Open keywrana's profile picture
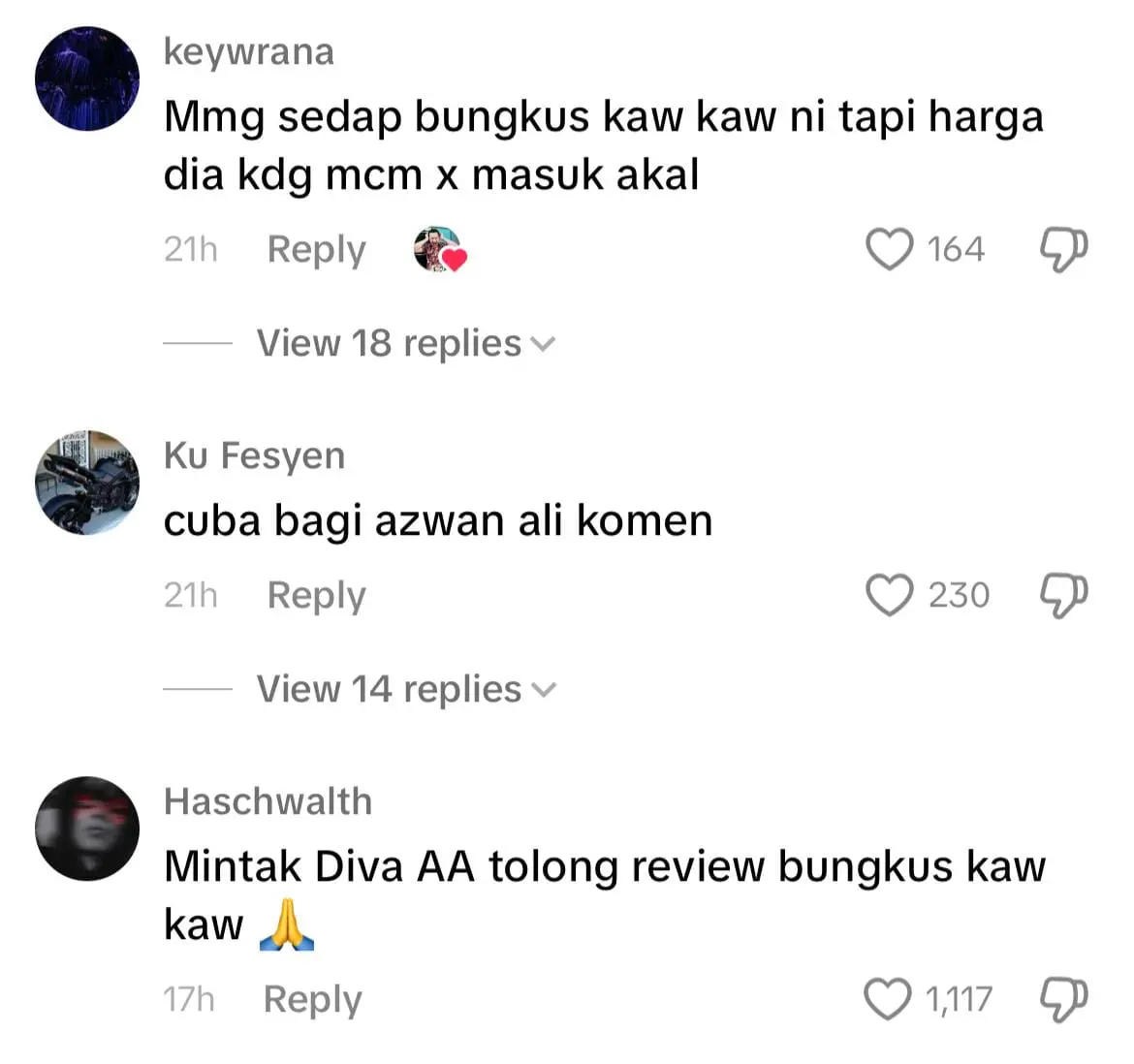This screenshot has width=1134, height=1064. tap(87, 78)
